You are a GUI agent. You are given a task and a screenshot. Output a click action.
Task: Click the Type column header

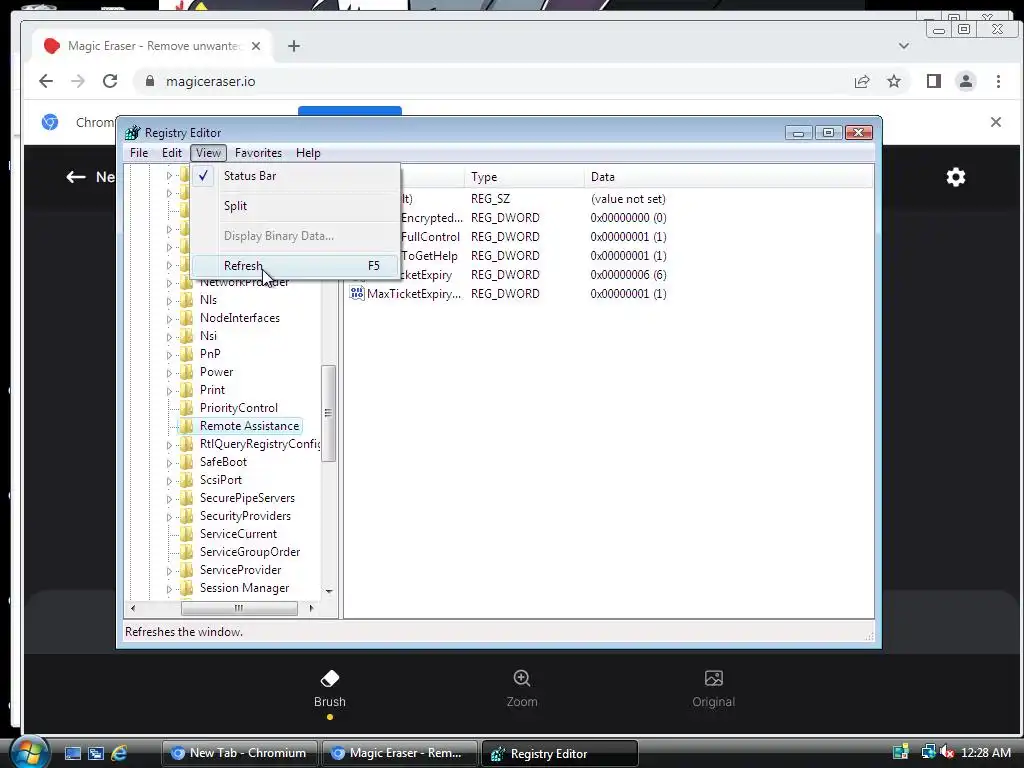click(x=524, y=177)
